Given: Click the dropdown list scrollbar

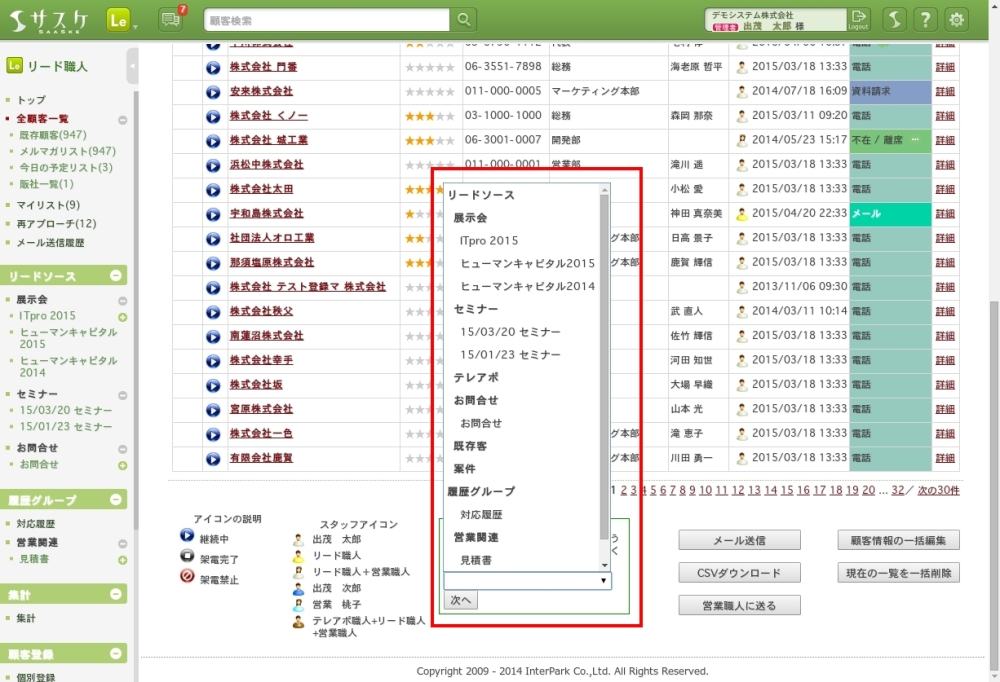Looking at the screenshot, I should [605, 367].
